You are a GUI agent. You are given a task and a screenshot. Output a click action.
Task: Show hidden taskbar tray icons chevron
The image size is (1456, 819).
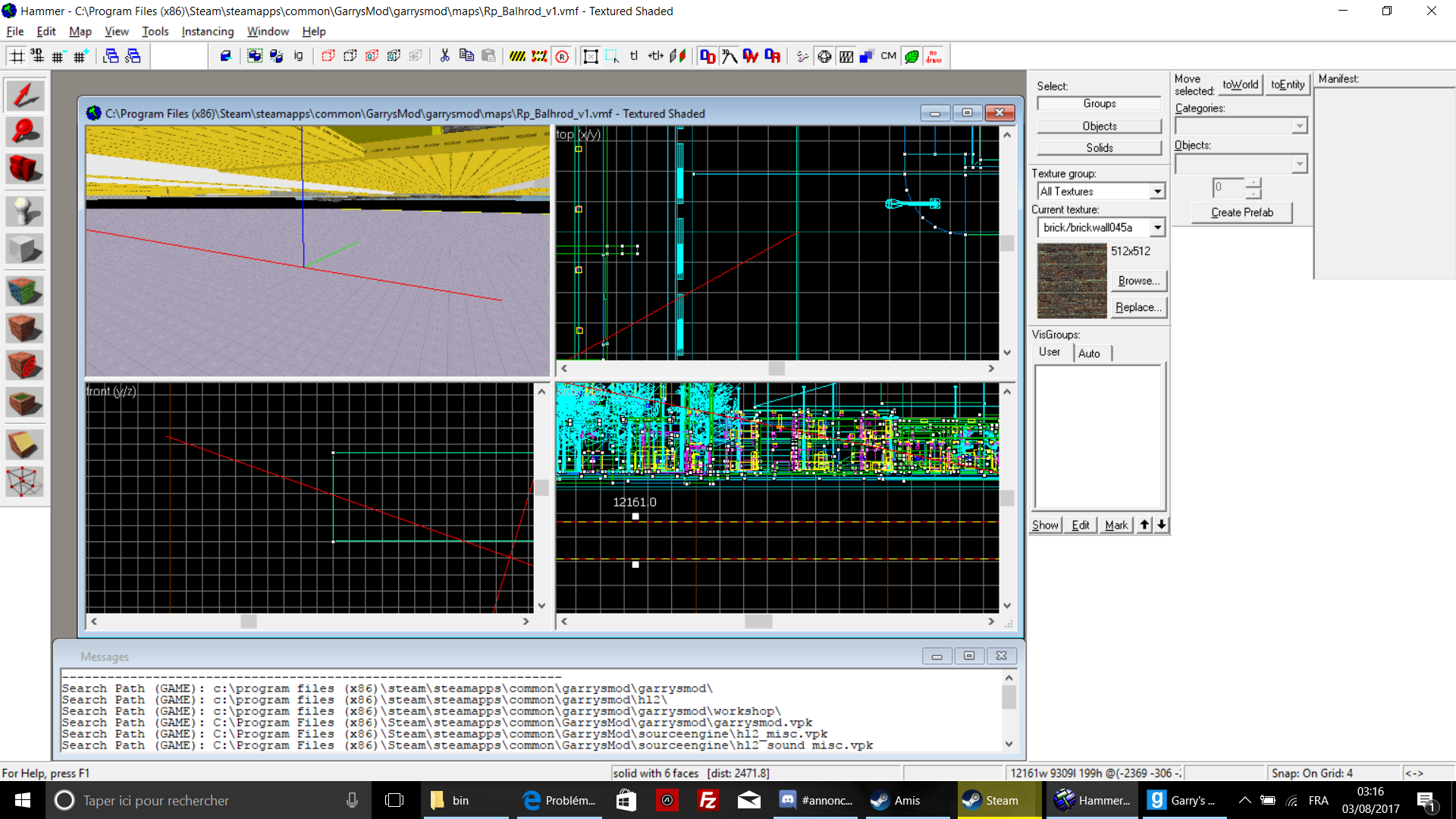1244,800
